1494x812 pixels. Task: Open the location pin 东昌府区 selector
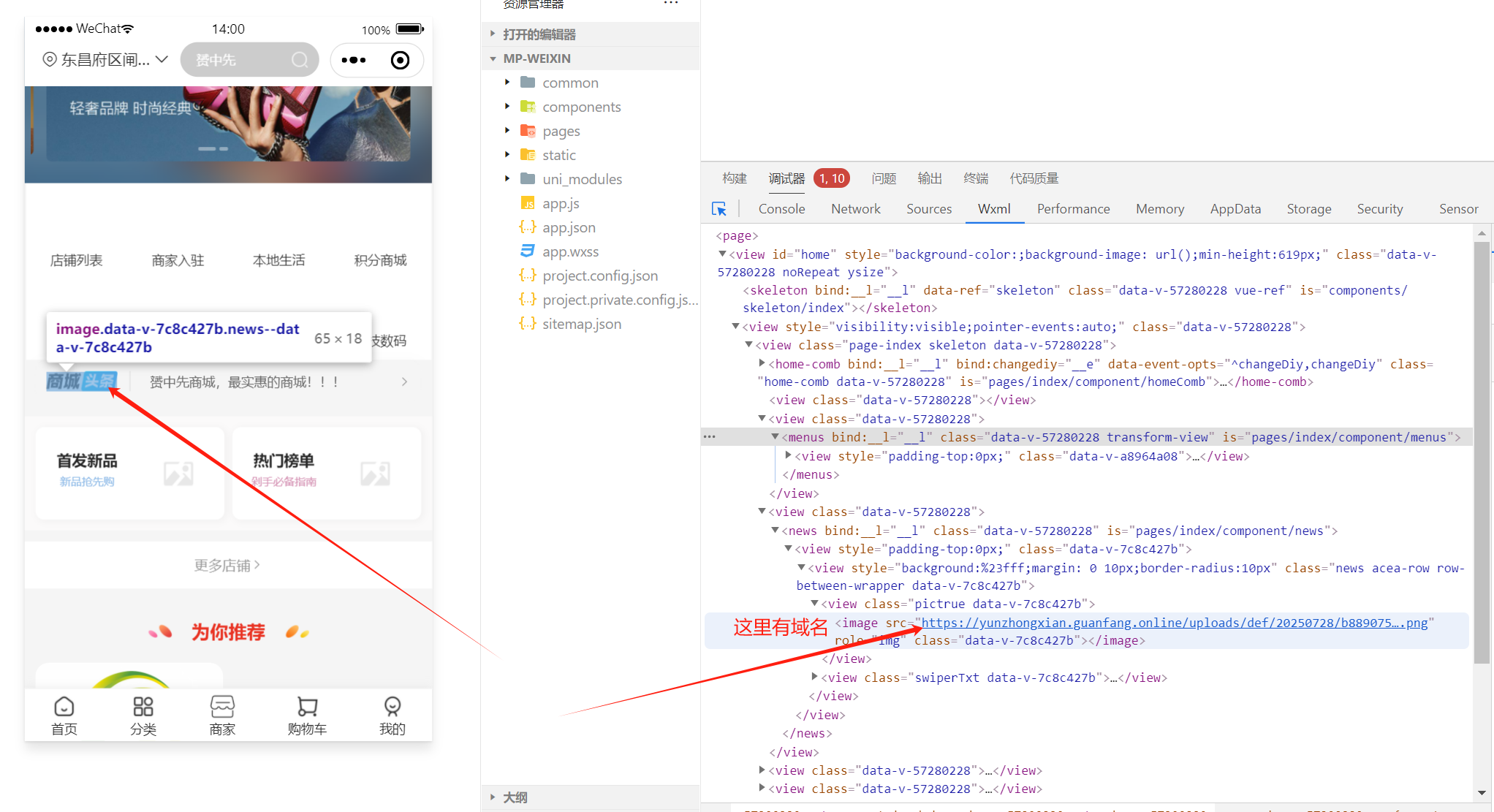tap(105, 60)
